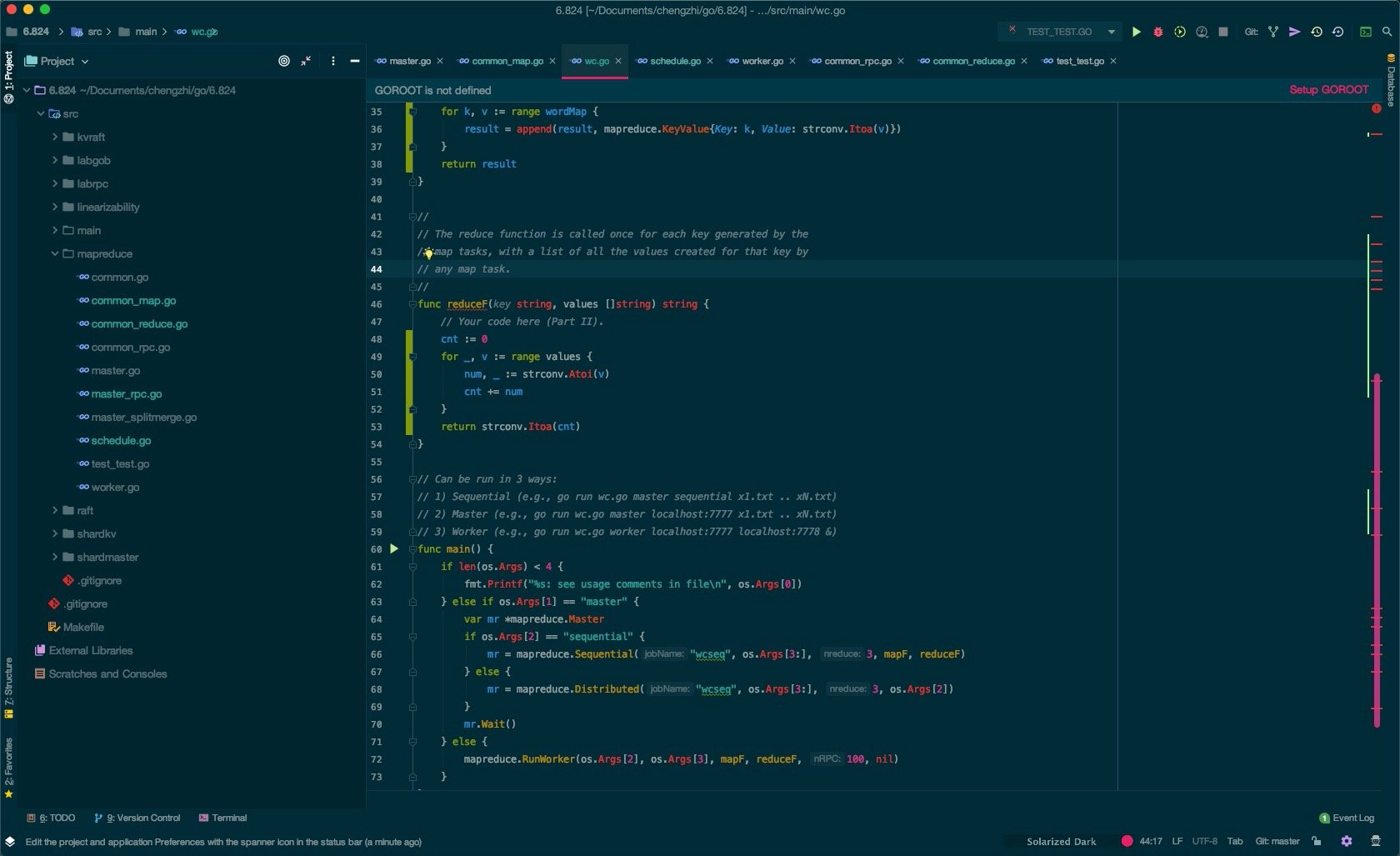
Task: Close the wc.go editor tab
Action: [x=618, y=61]
